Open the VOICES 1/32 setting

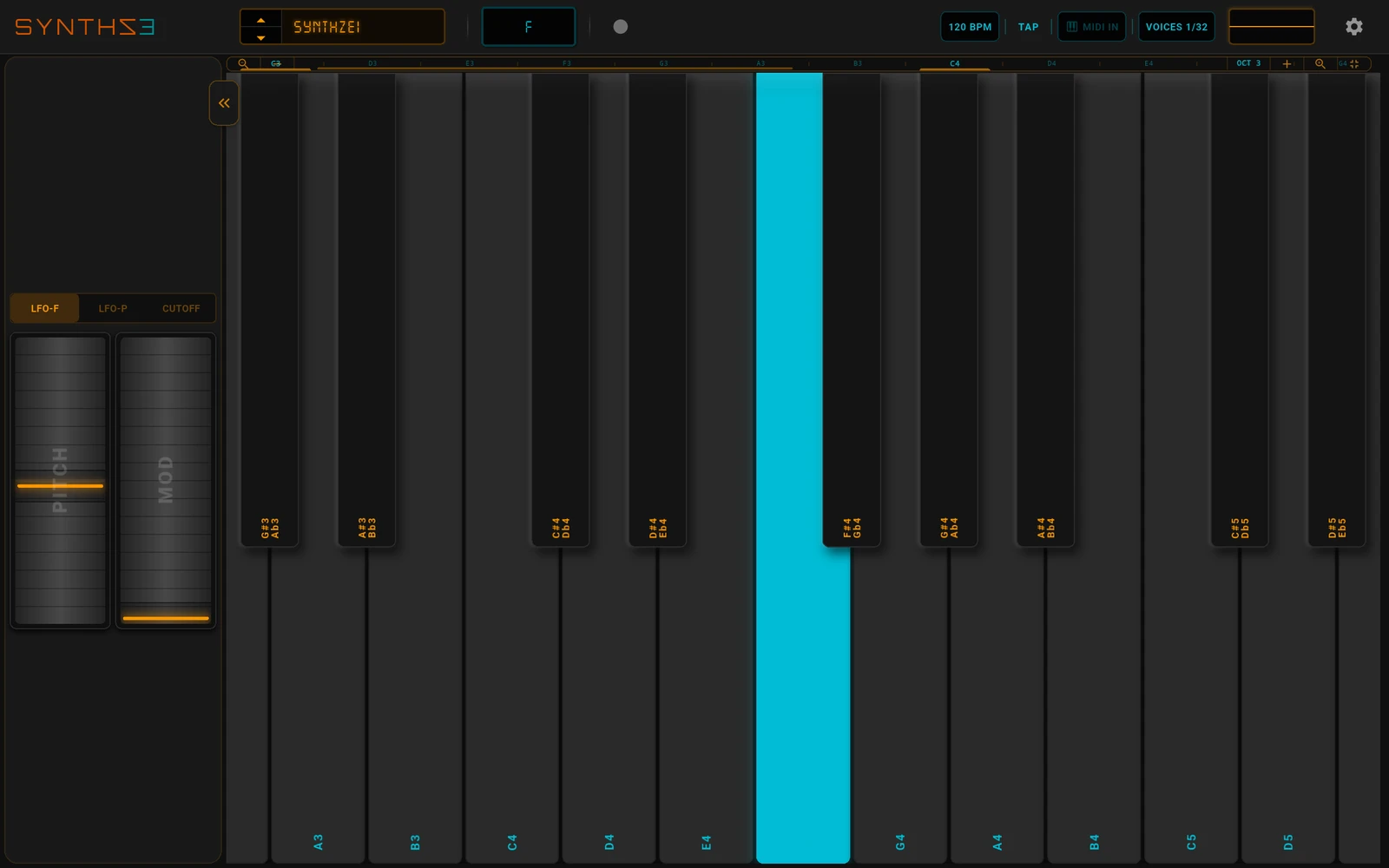[1176, 27]
